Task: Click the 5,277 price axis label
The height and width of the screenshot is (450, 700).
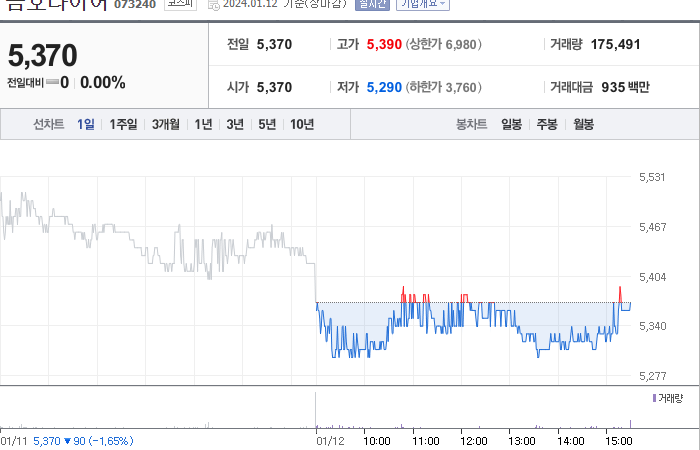Action: tap(652, 376)
